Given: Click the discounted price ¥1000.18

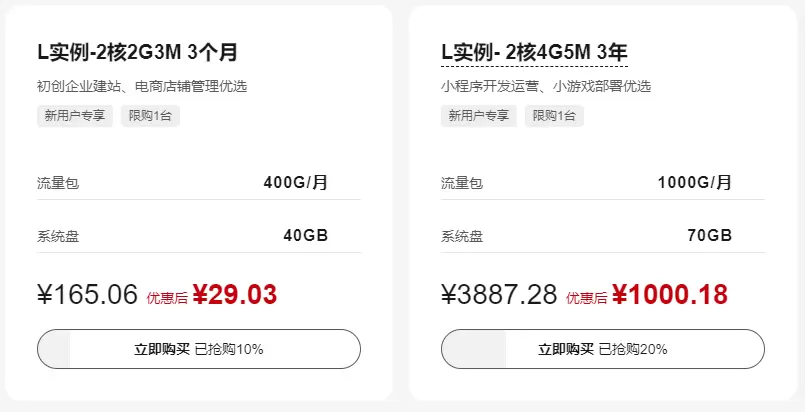Looking at the screenshot, I should tap(669, 294).
